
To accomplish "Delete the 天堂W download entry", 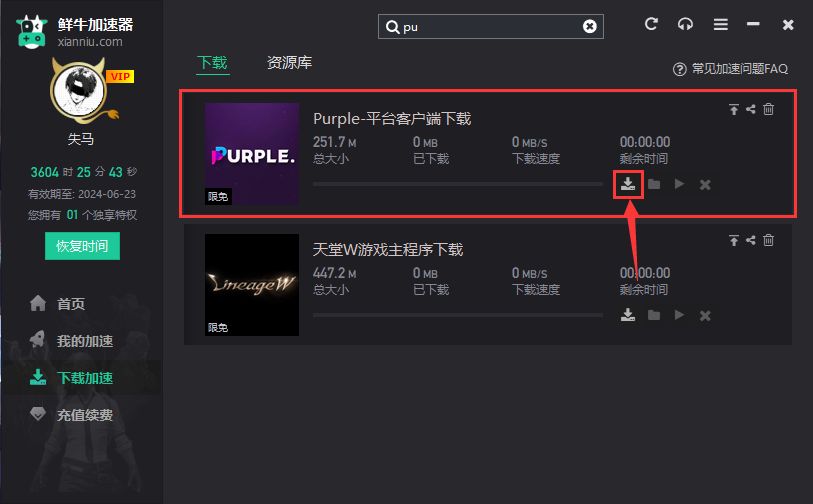I will coord(768,240).
